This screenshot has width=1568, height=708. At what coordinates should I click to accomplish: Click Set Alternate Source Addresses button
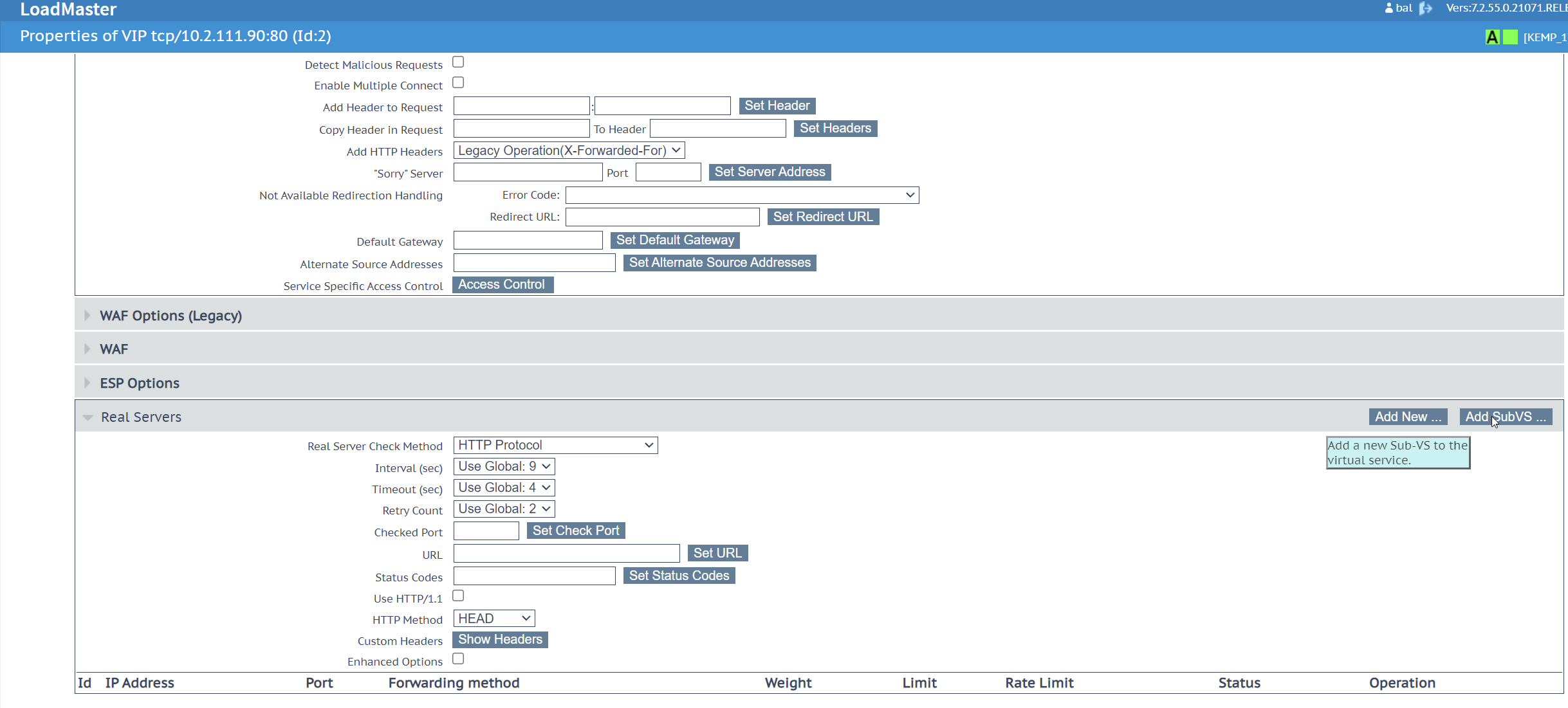[719, 262]
